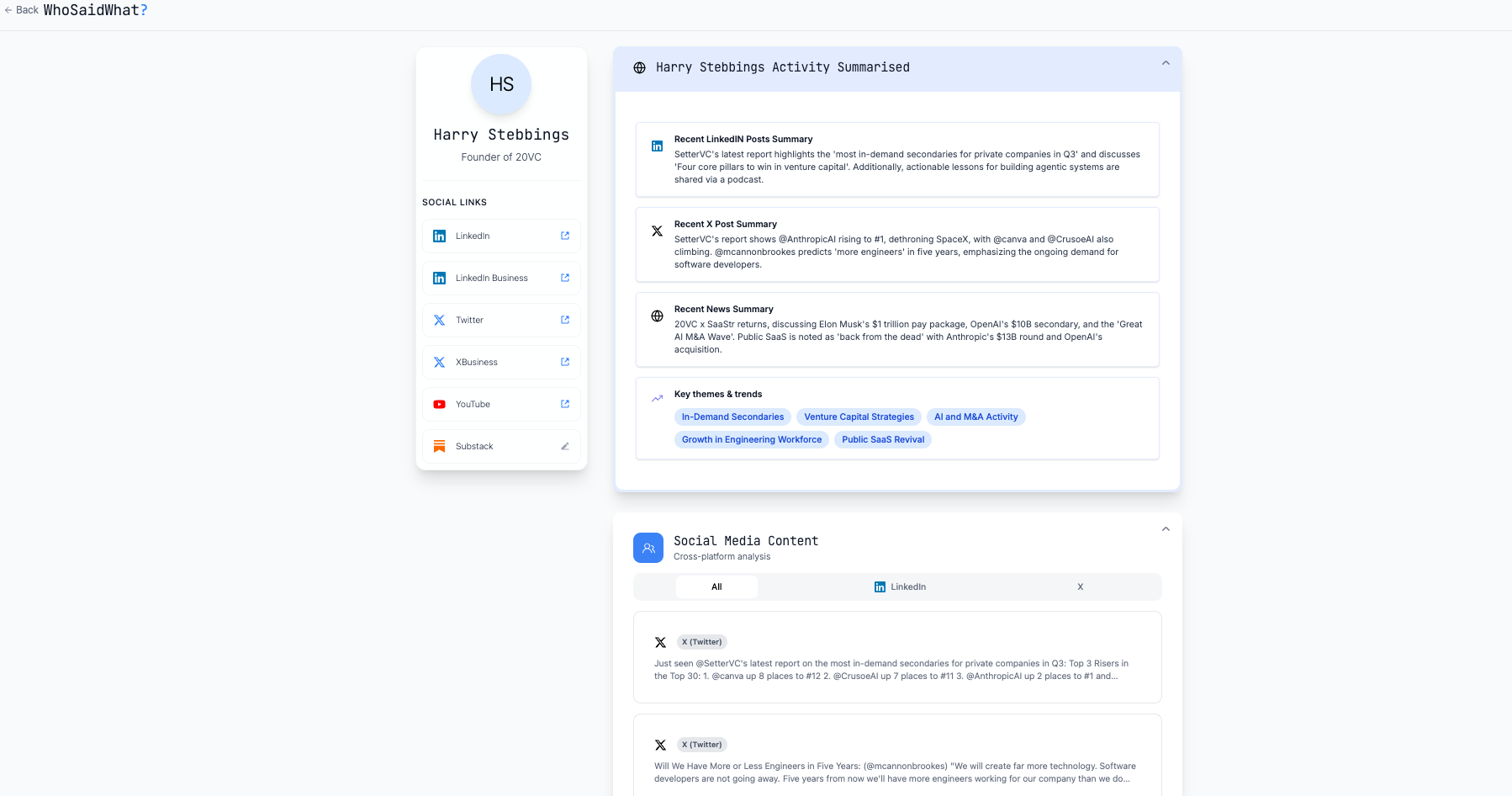
Task: Click X icon on the engineers post
Action: pos(660,746)
